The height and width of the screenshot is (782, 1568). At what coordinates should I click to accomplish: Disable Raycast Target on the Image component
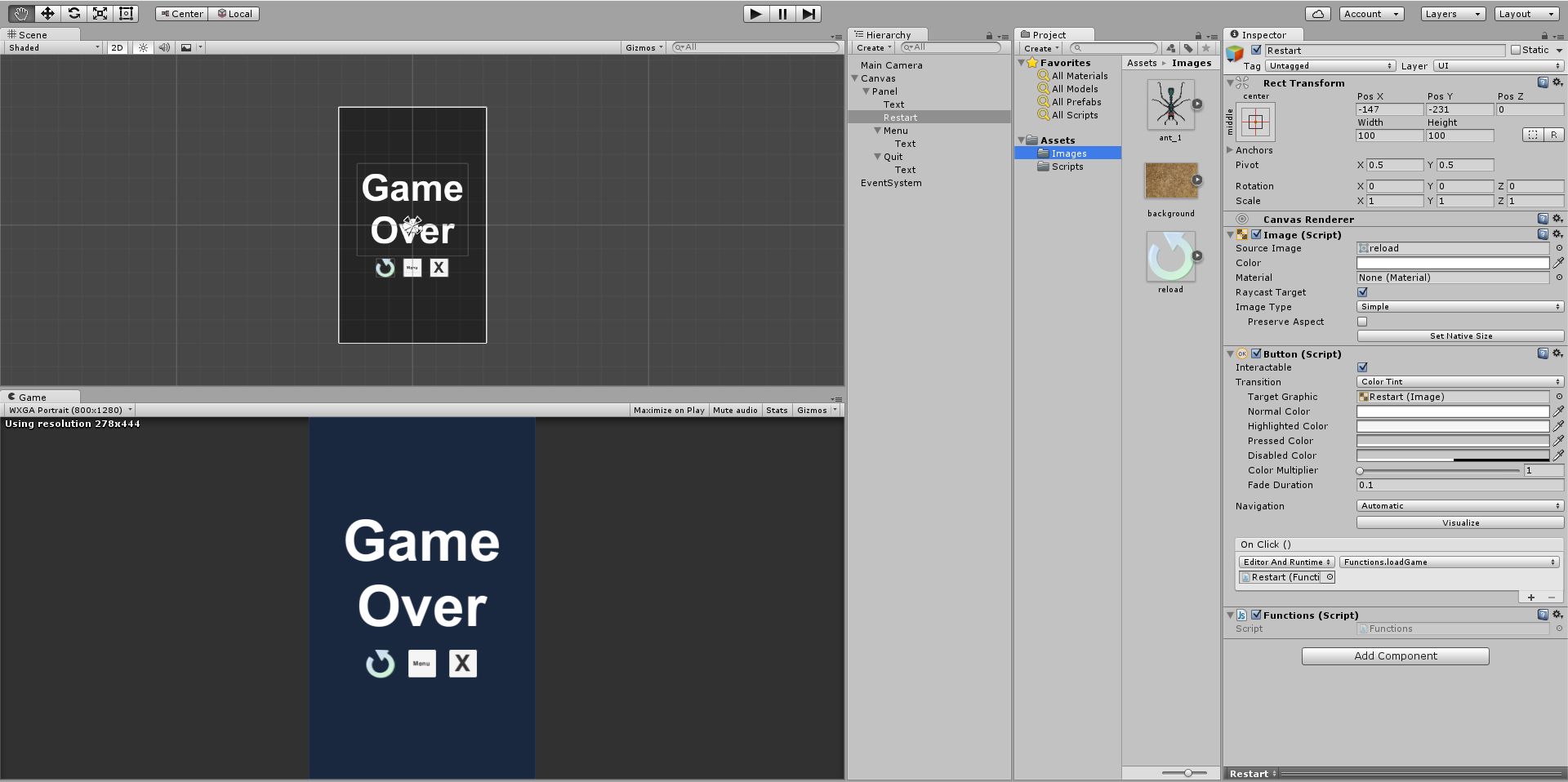pos(1361,292)
